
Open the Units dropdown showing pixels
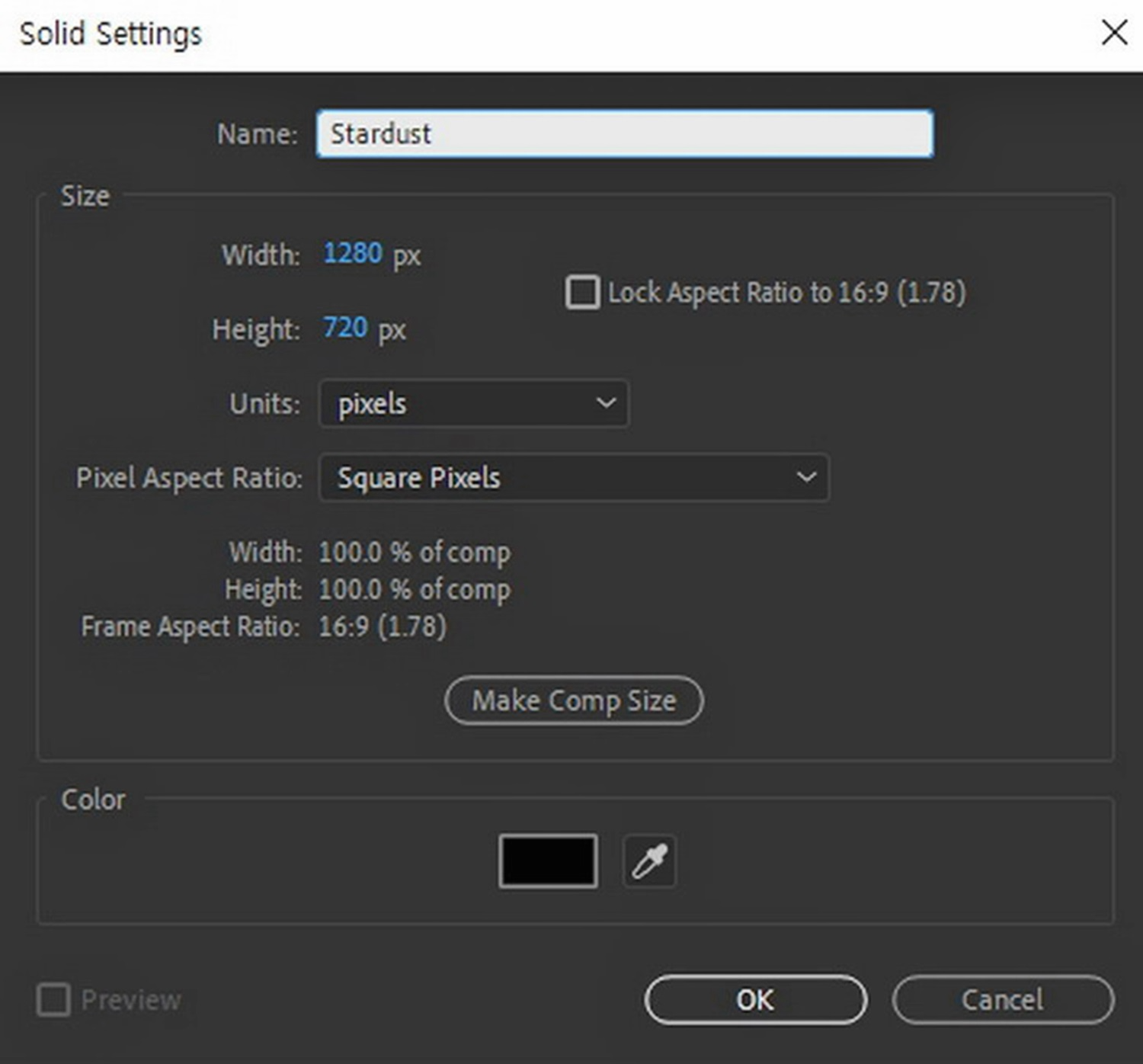click(x=474, y=403)
